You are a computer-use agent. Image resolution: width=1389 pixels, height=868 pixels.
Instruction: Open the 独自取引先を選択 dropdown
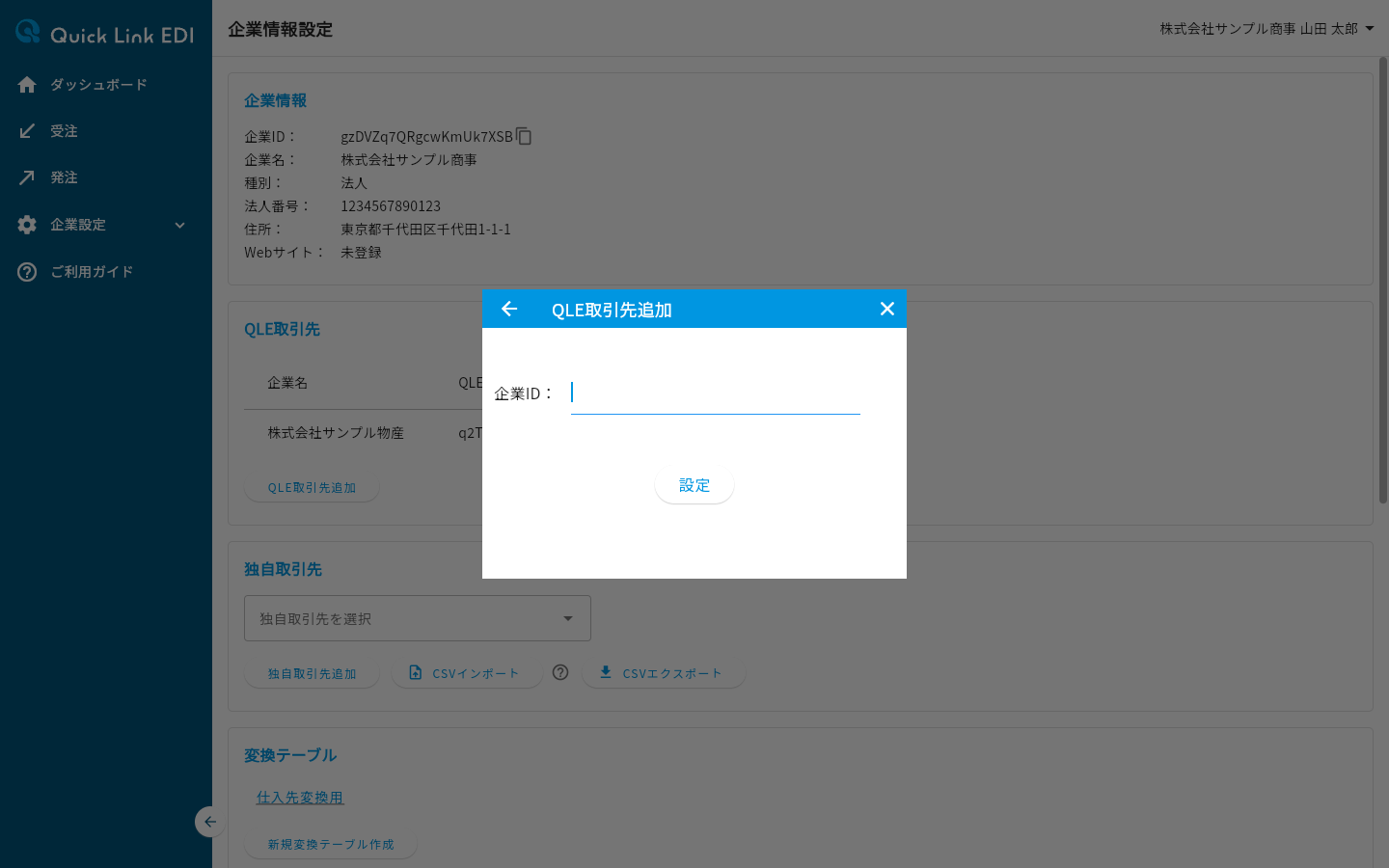[418, 618]
